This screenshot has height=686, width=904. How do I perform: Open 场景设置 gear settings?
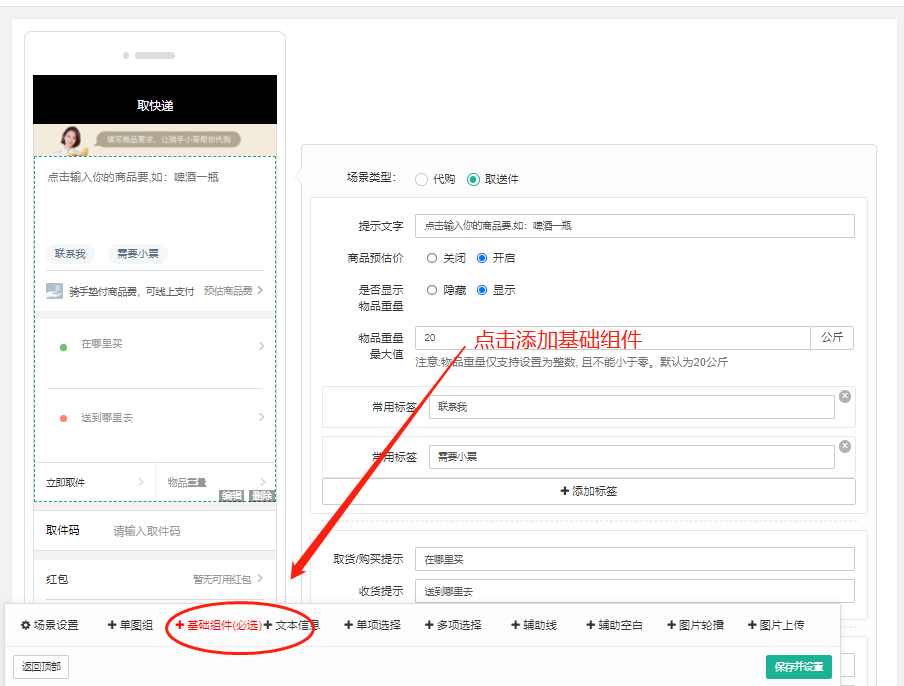point(50,625)
